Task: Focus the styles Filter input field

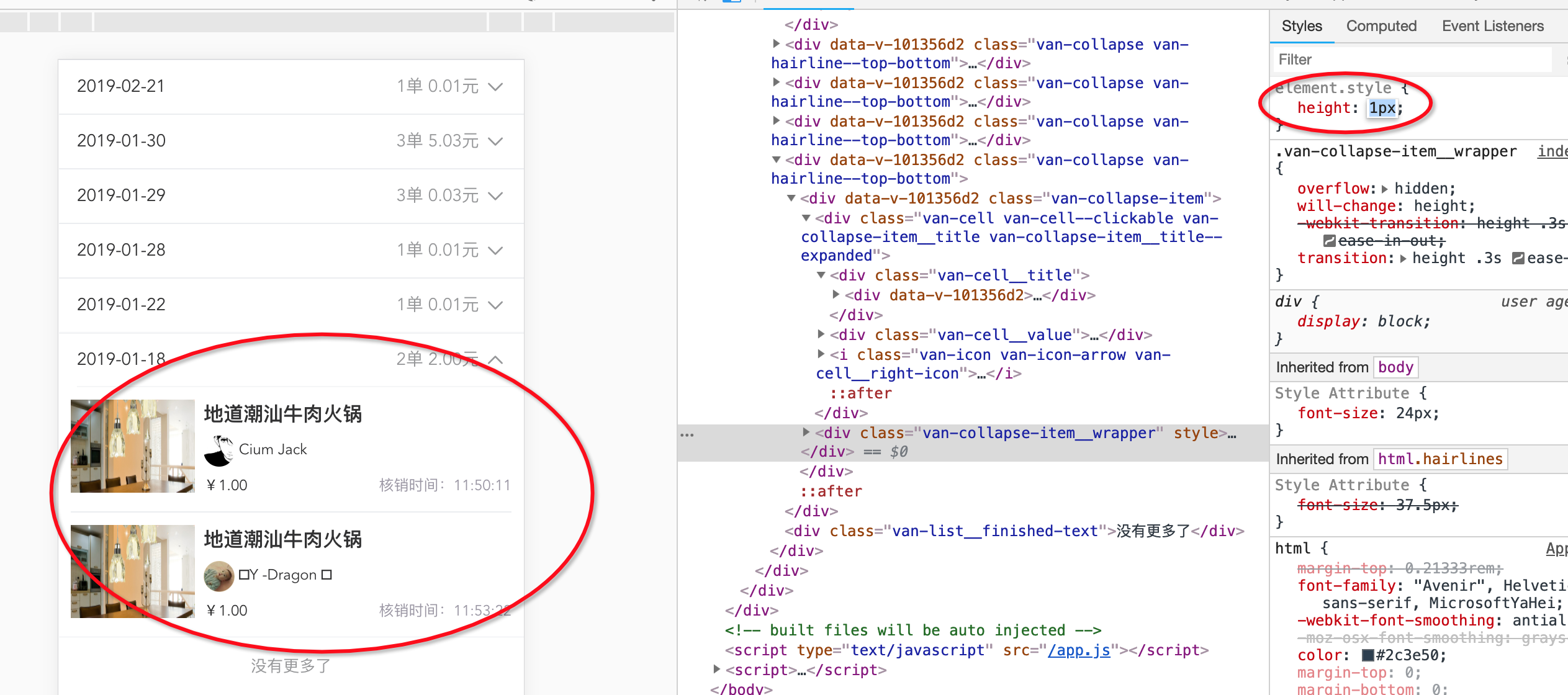Action: point(1413,60)
